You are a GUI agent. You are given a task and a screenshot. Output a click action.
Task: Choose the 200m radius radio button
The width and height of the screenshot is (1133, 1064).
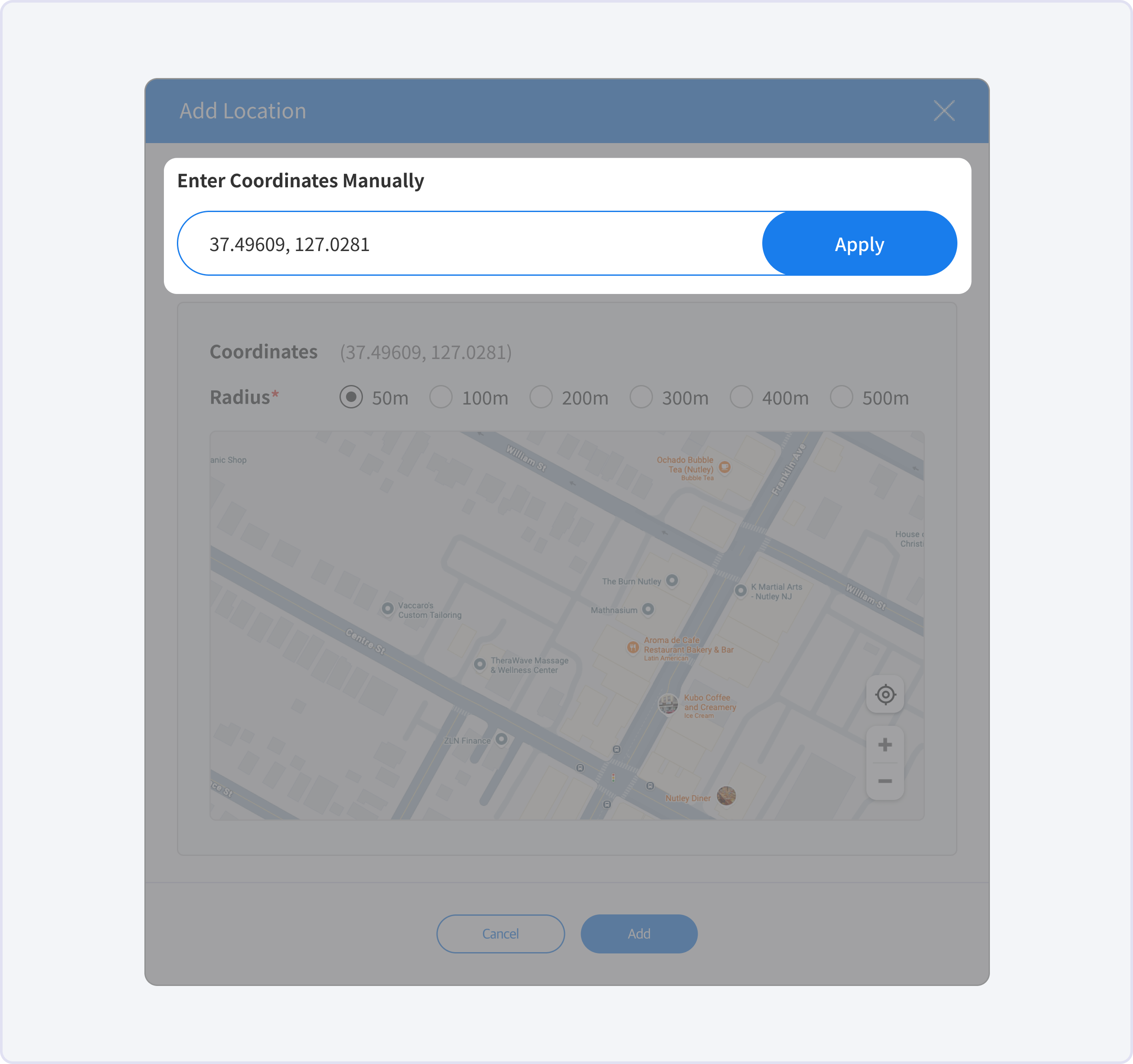[x=541, y=397]
